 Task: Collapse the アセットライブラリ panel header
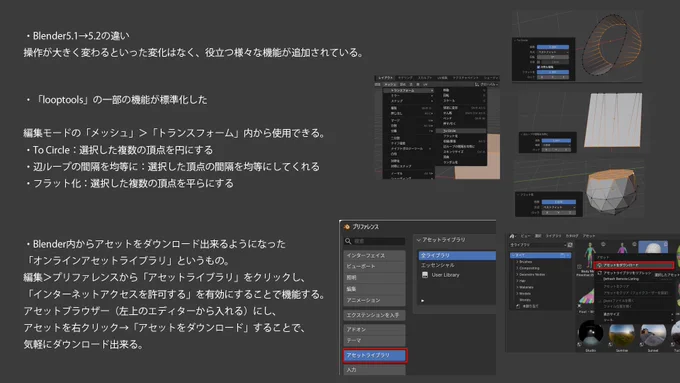(441, 240)
